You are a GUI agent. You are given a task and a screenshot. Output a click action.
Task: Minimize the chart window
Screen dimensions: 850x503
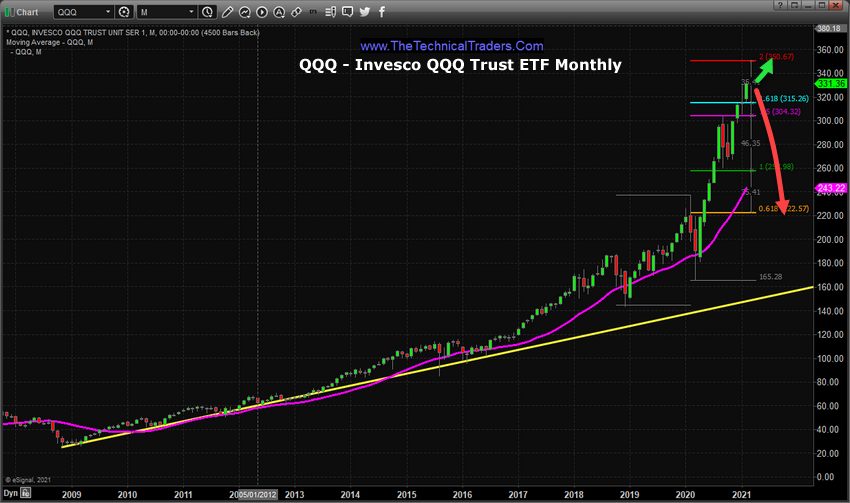pos(808,5)
